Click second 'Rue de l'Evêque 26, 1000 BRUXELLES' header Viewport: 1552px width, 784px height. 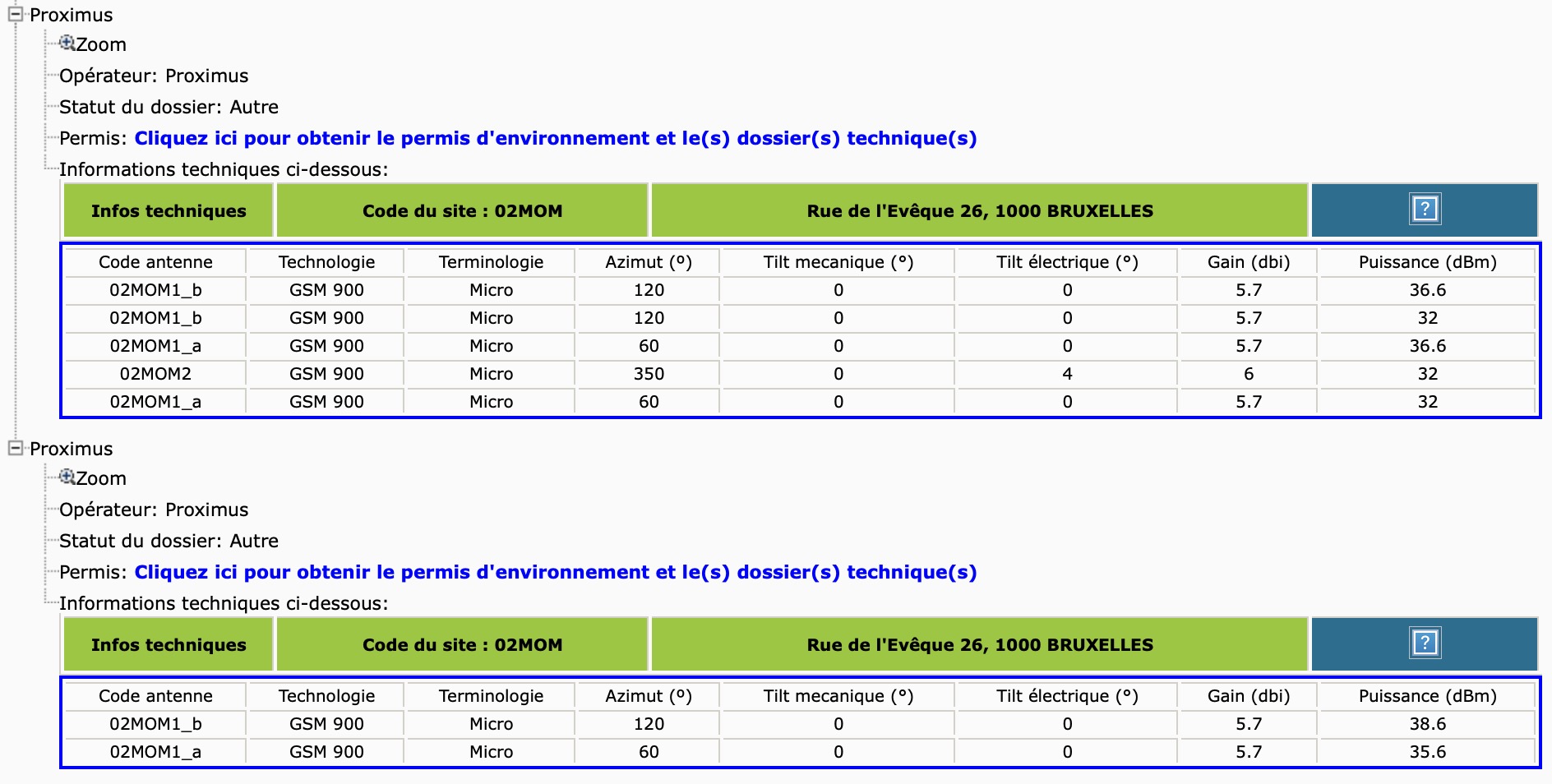(980, 645)
